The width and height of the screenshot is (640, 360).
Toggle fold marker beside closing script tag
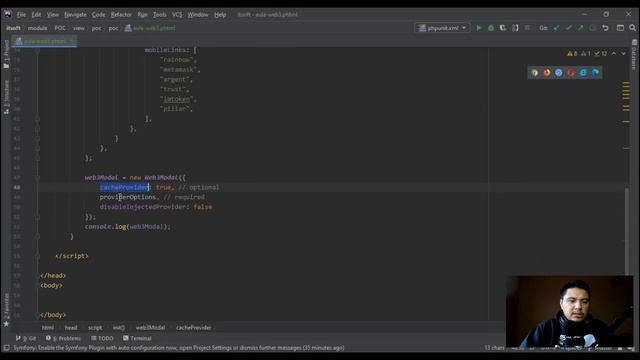coord(37,256)
